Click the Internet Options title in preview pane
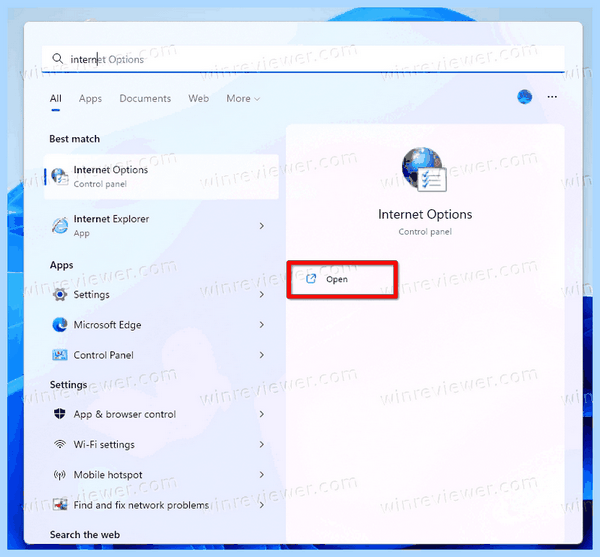Image resolution: width=600 pixels, height=557 pixels. click(x=425, y=215)
